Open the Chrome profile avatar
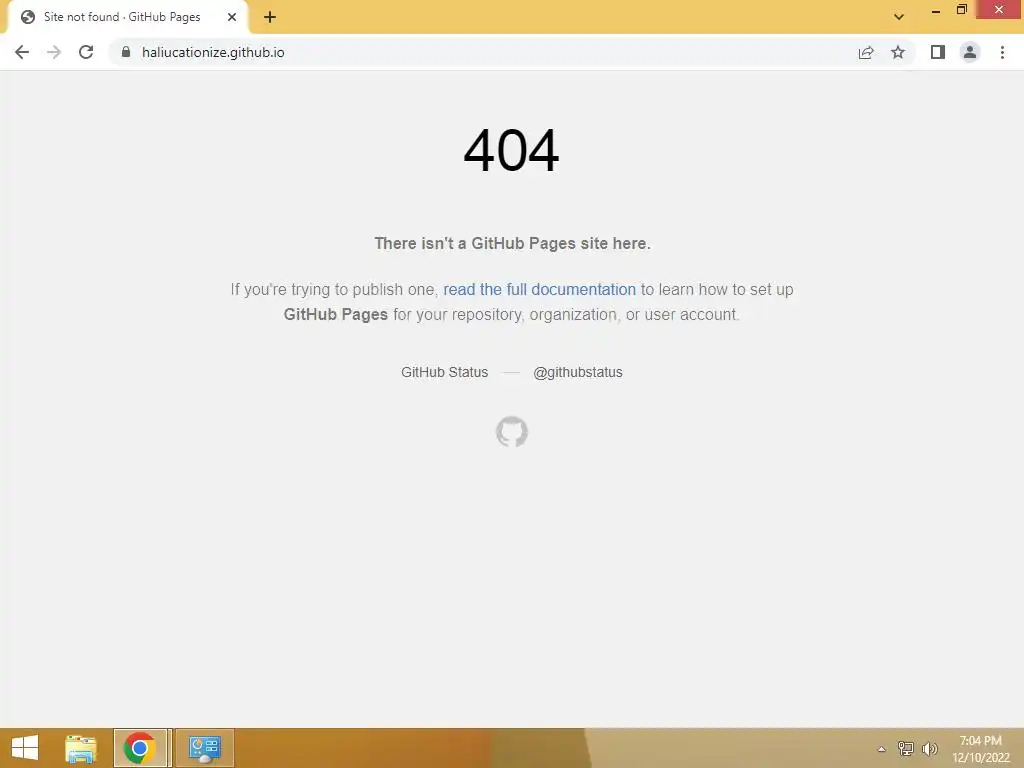The height and width of the screenshot is (768, 1024). click(970, 52)
